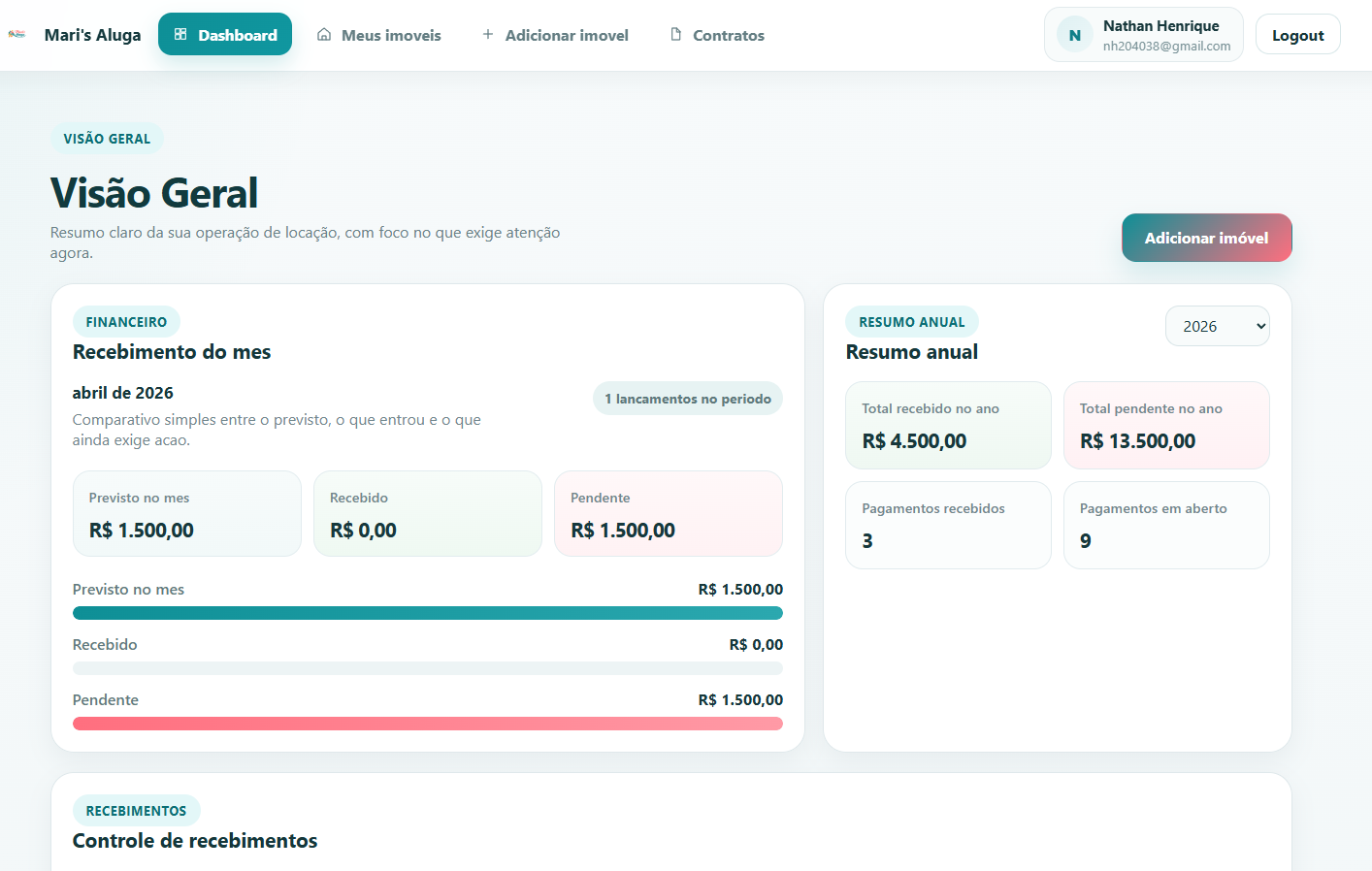Click Pagamentos em aberto card
The height and width of the screenshot is (871, 1372).
(x=1166, y=525)
